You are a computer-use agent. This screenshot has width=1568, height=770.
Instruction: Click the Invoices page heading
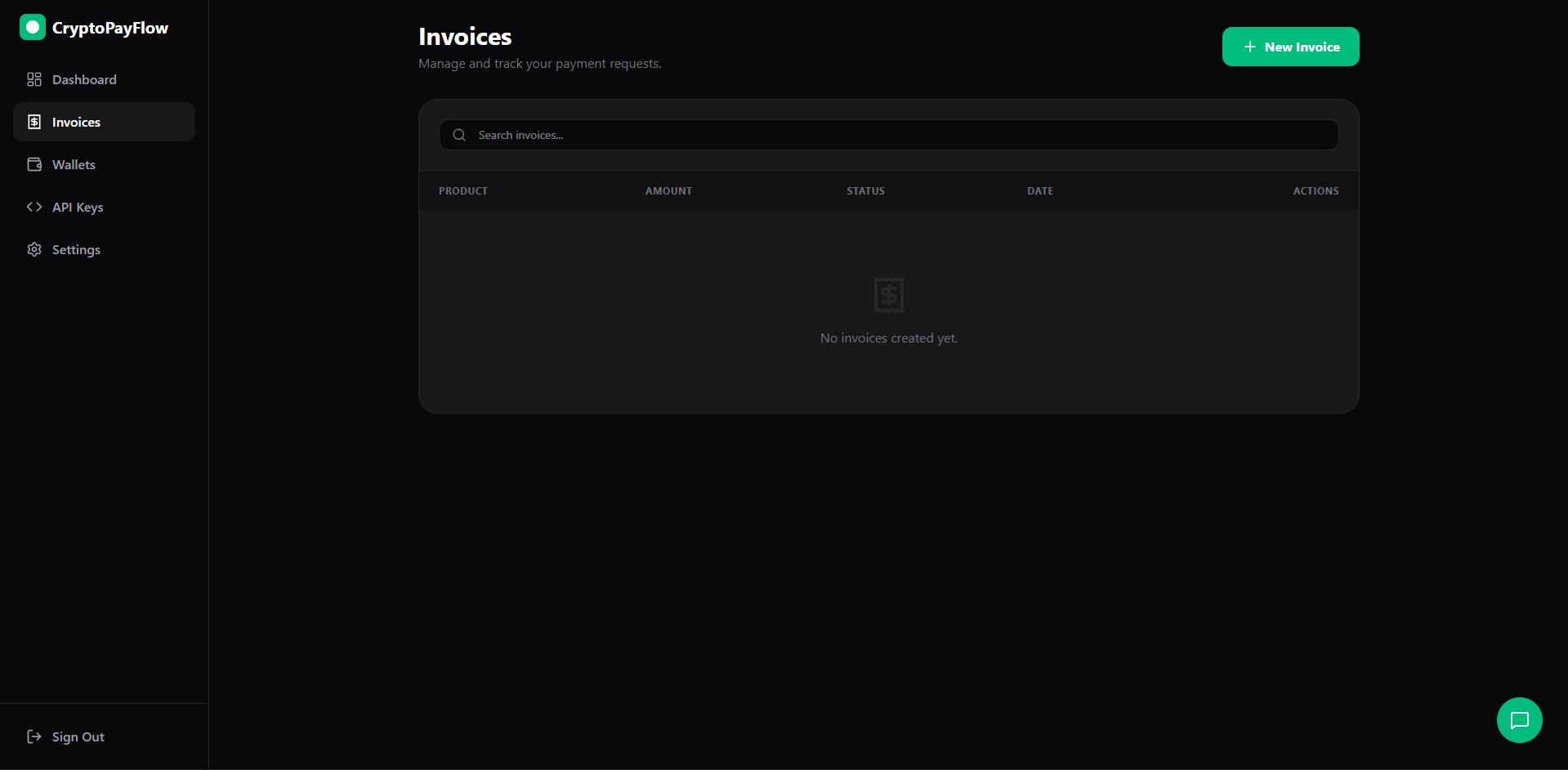tap(464, 36)
